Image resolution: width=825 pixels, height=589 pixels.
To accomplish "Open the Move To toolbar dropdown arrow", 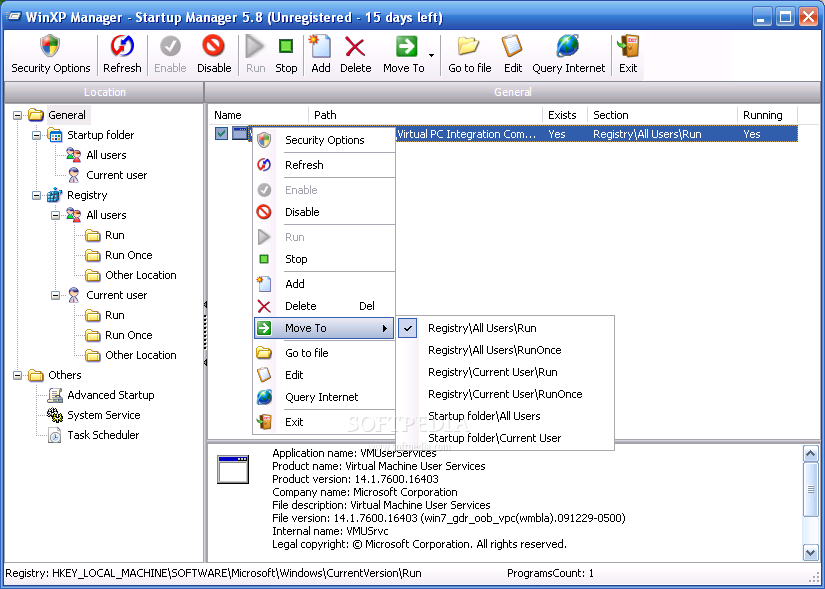I will [431, 55].
